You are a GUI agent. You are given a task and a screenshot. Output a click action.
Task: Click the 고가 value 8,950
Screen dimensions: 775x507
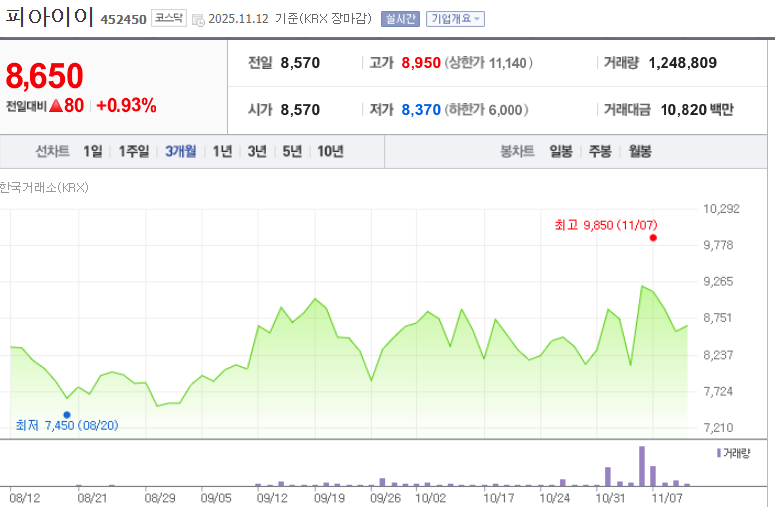pyautogui.click(x=421, y=63)
